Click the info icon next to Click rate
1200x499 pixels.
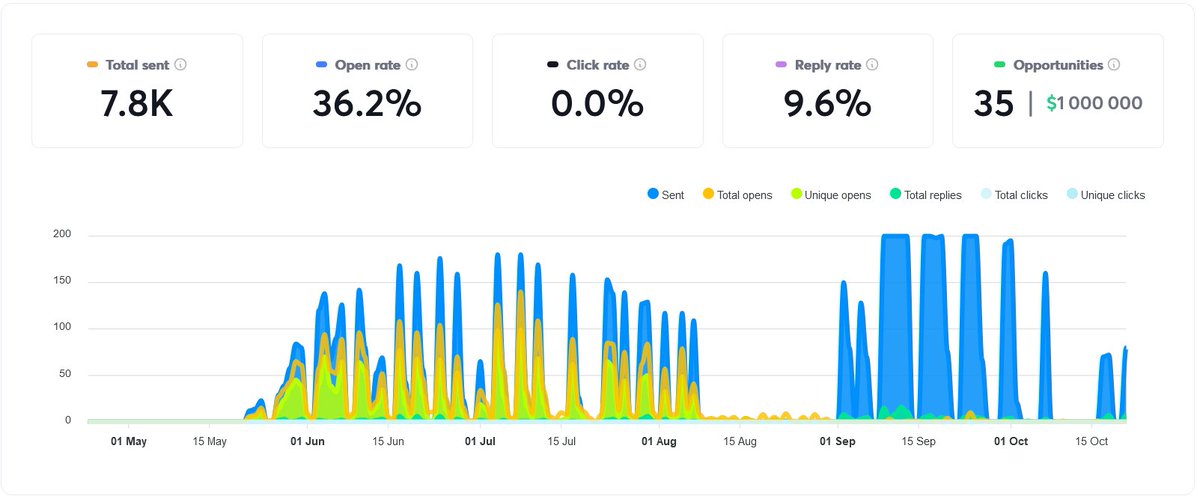(640, 65)
